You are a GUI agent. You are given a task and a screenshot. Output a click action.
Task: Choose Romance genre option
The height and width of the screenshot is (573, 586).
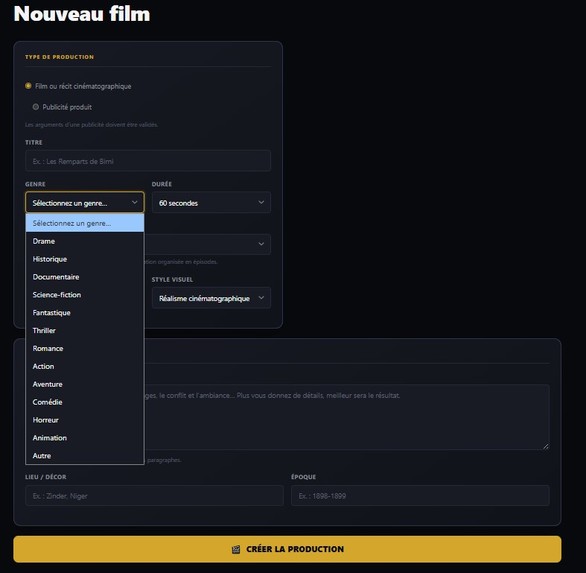[x=85, y=348]
